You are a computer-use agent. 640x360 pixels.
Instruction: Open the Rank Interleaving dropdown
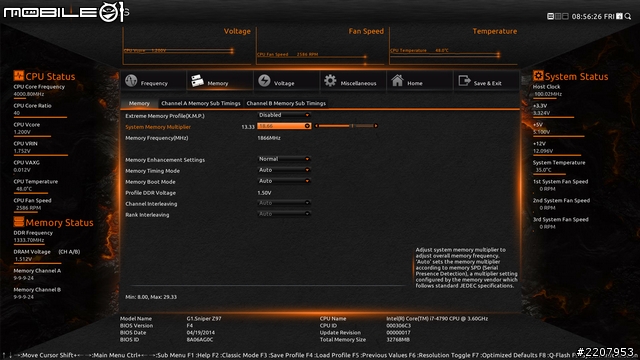pyautogui.click(x=284, y=214)
